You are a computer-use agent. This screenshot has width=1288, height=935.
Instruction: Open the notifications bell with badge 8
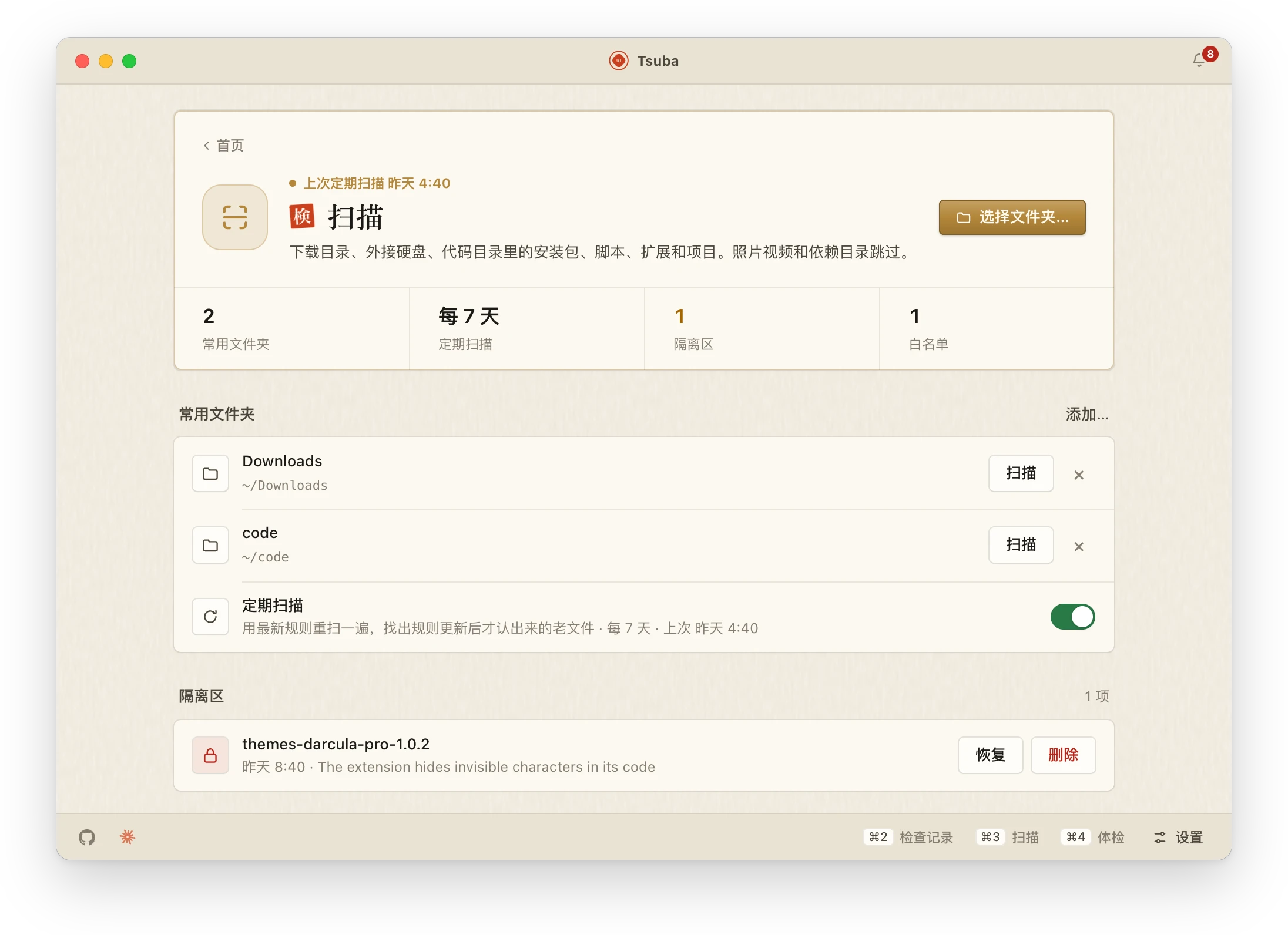(1200, 60)
